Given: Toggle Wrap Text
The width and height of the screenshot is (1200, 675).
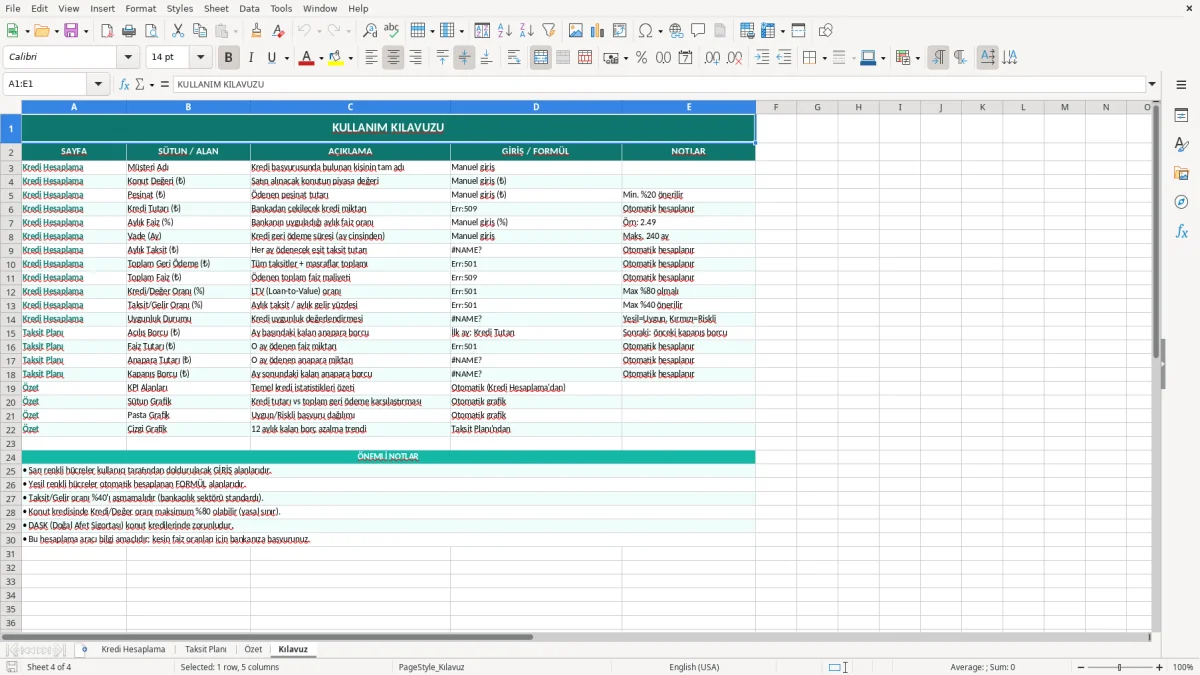Looking at the screenshot, I should click(514, 58).
